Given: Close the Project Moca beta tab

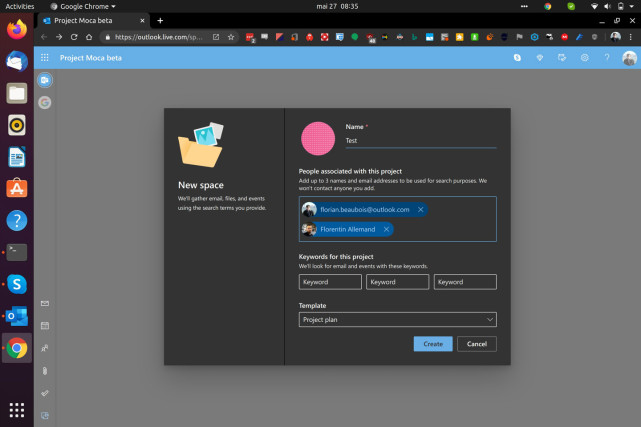Looking at the screenshot, I should 142,20.
